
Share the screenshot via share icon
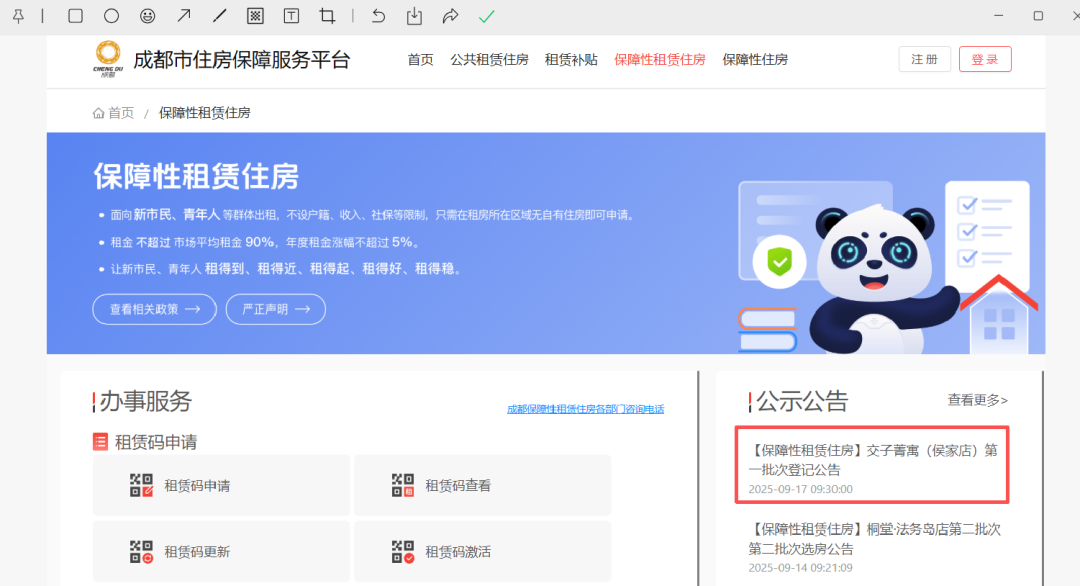(451, 15)
